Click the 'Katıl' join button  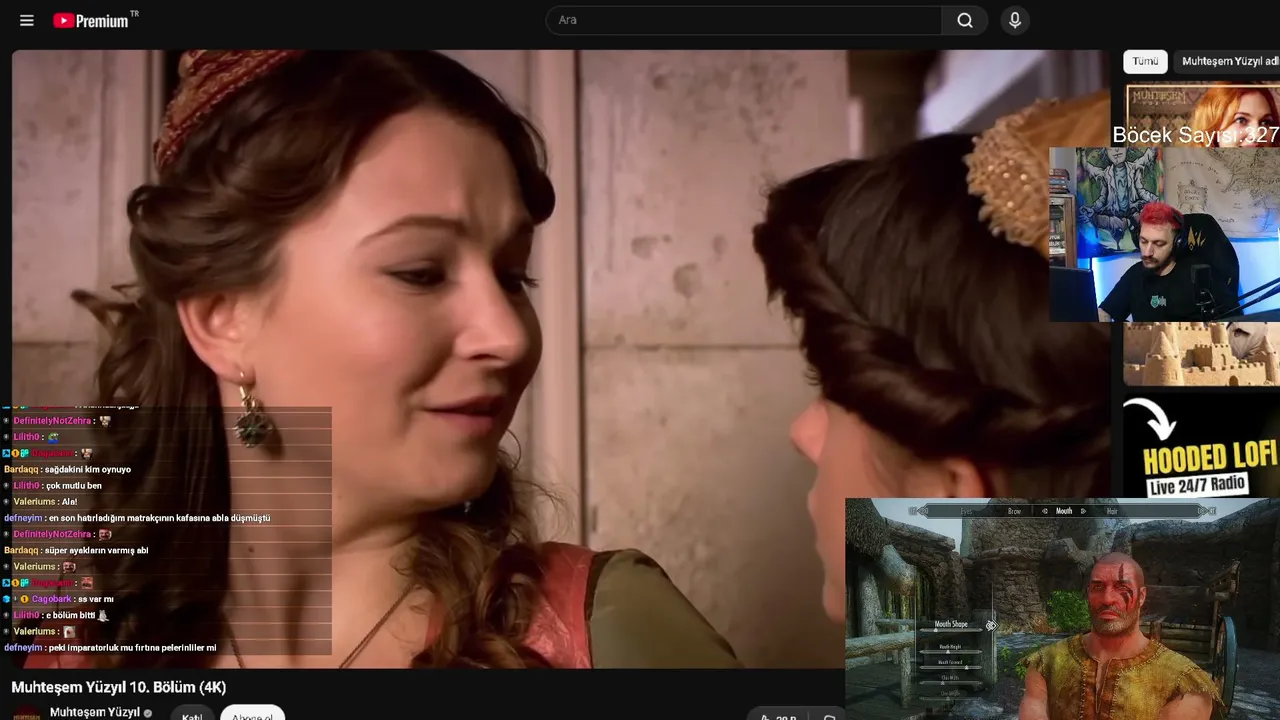[192, 714]
